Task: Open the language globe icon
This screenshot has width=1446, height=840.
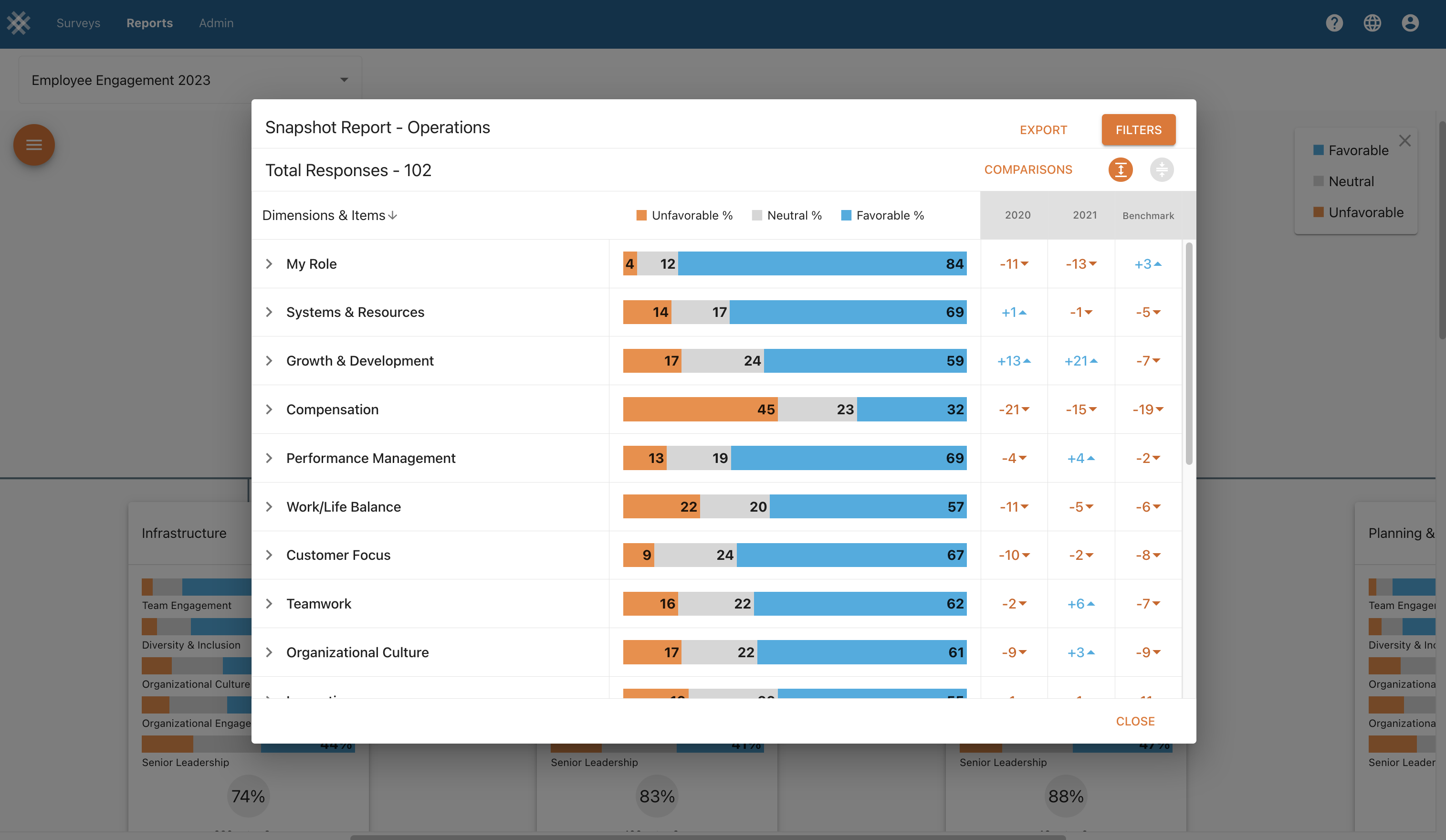Action: (1372, 23)
